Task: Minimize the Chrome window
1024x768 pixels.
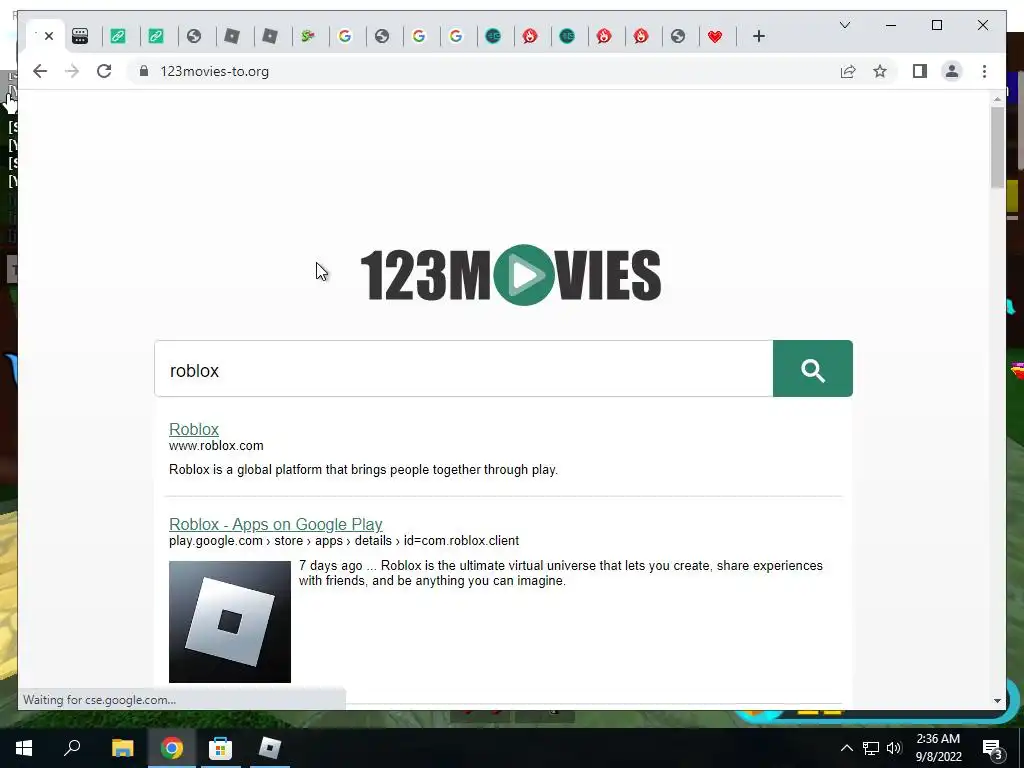Action: coord(891,25)
